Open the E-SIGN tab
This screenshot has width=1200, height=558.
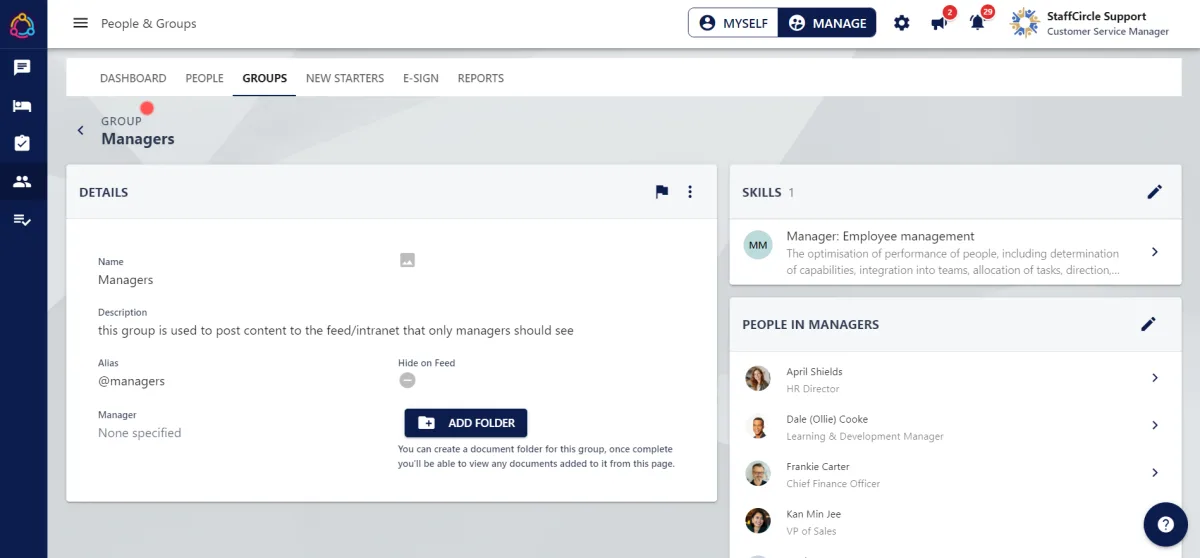pos(421,78)
